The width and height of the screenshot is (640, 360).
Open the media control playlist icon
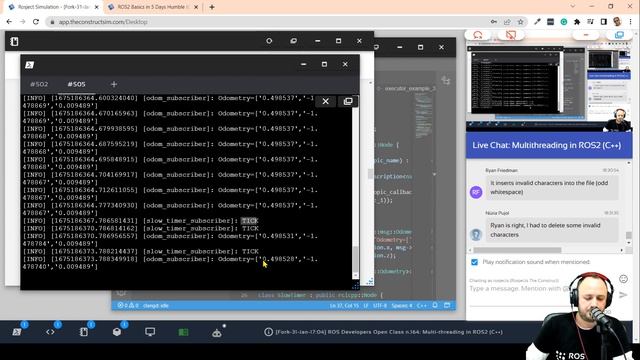point(590,22)
